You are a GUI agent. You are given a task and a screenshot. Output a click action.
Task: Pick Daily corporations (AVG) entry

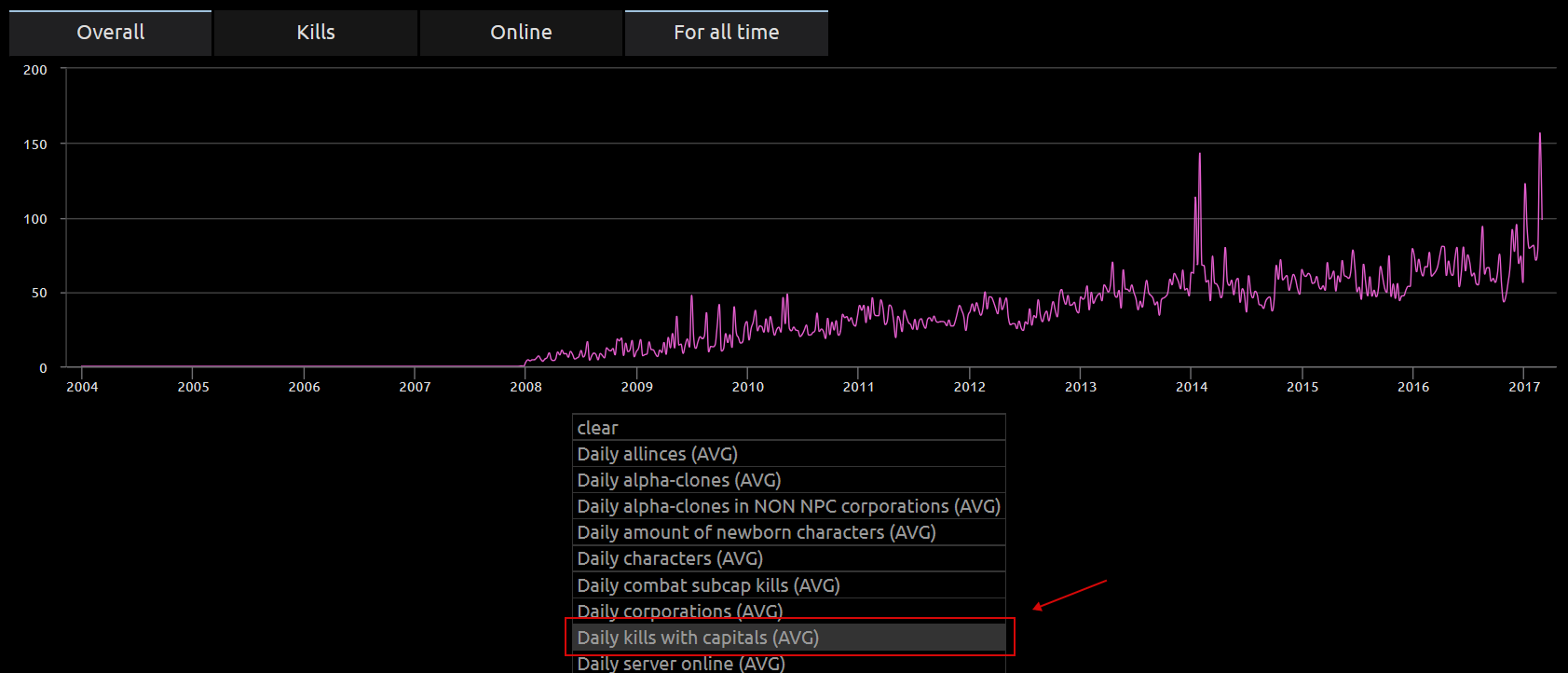789,611
